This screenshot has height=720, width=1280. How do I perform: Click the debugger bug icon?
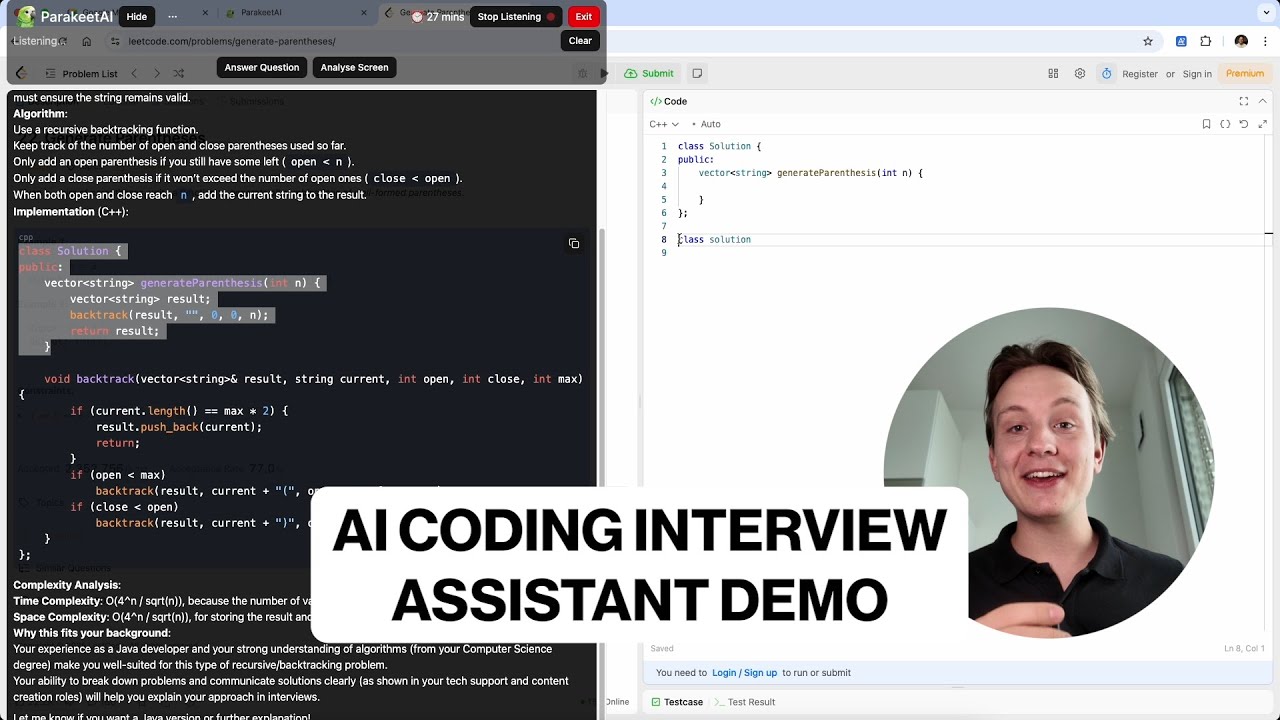click(582, 73)
